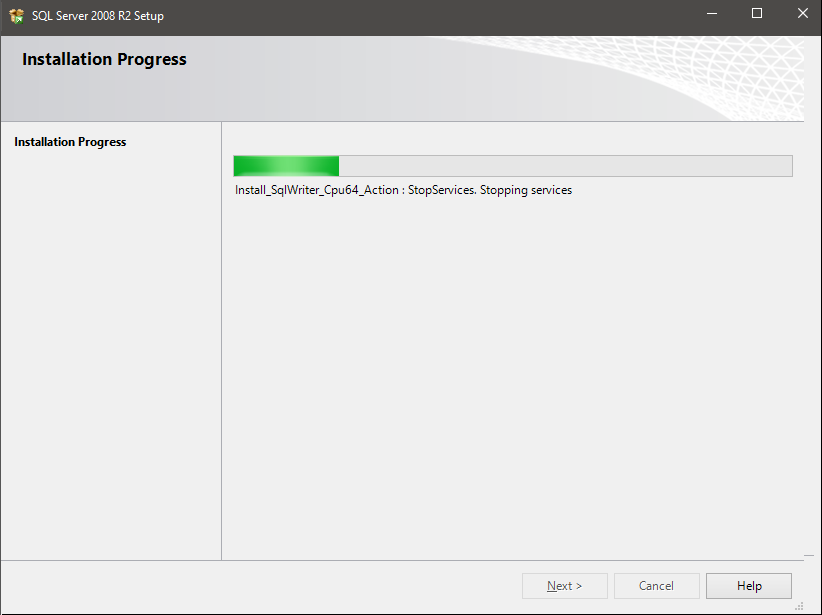Click the SQL Server Setup title bar icon

pos(16,16)
